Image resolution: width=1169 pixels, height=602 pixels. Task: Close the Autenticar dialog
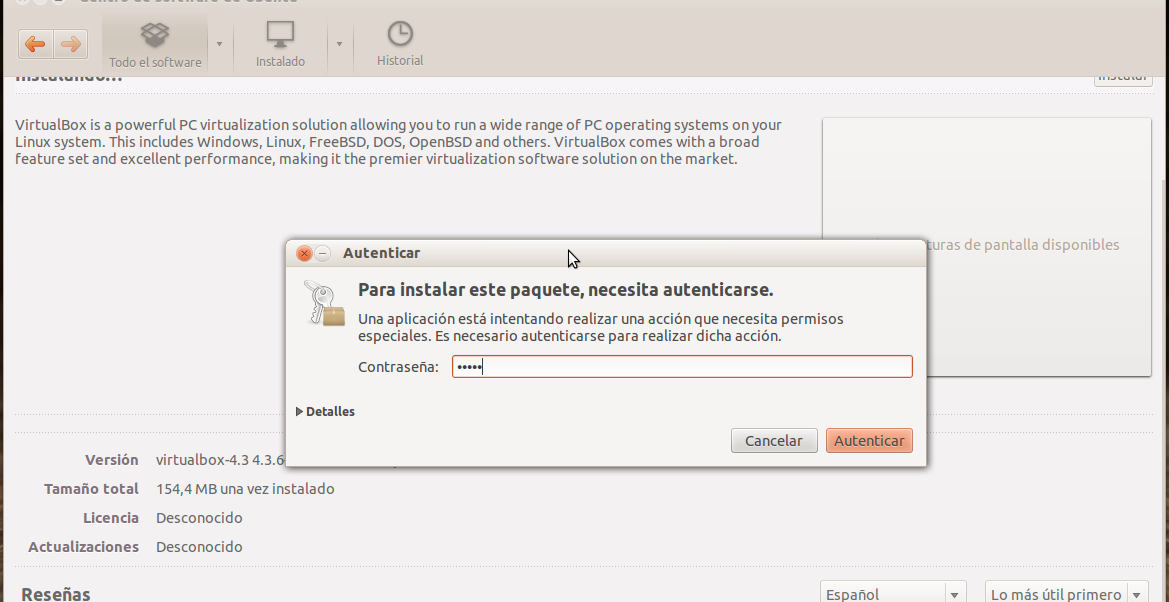point(304,254)
